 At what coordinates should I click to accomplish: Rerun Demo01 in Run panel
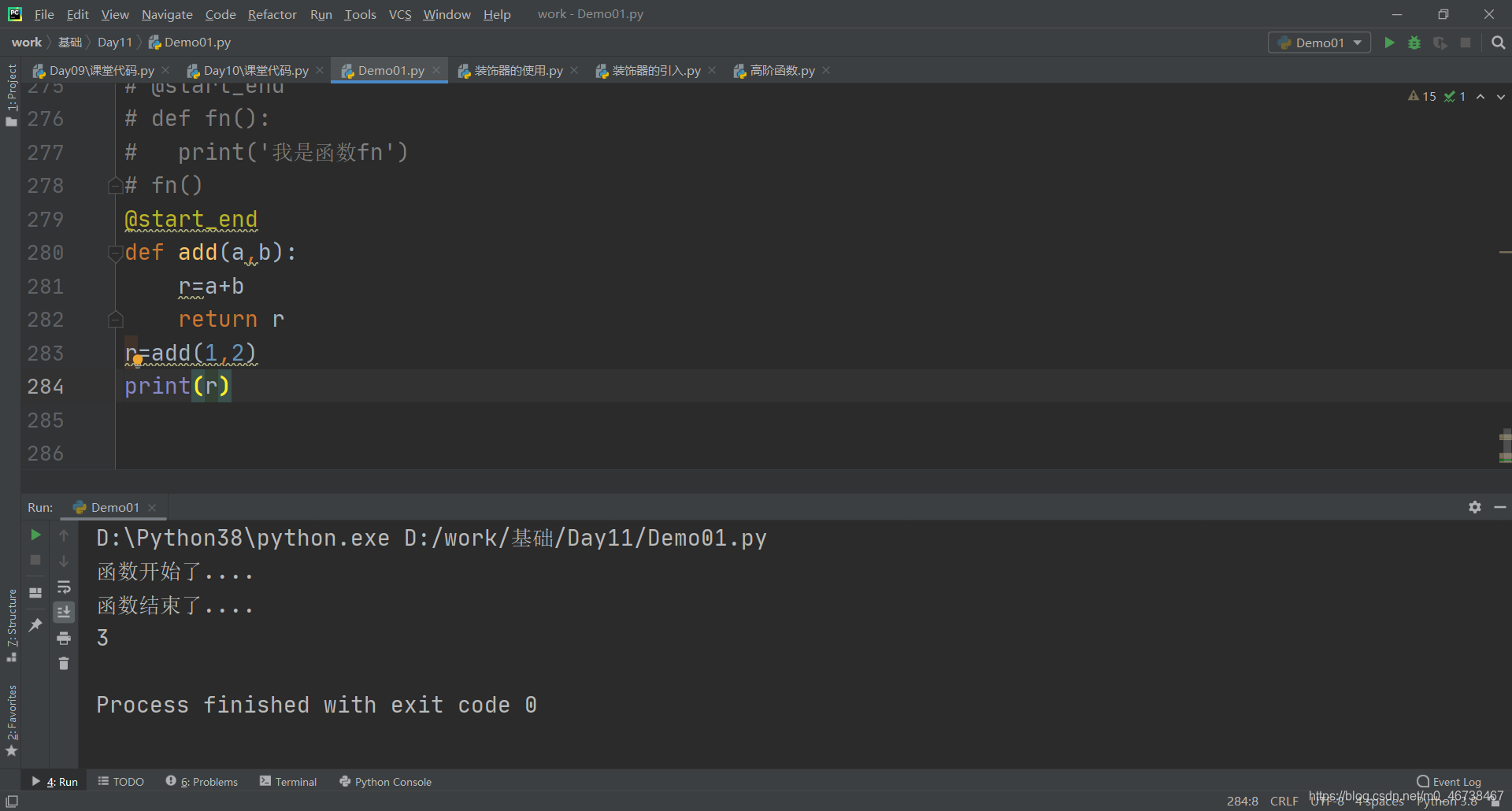pyautogui.click(x=35, y=535)
